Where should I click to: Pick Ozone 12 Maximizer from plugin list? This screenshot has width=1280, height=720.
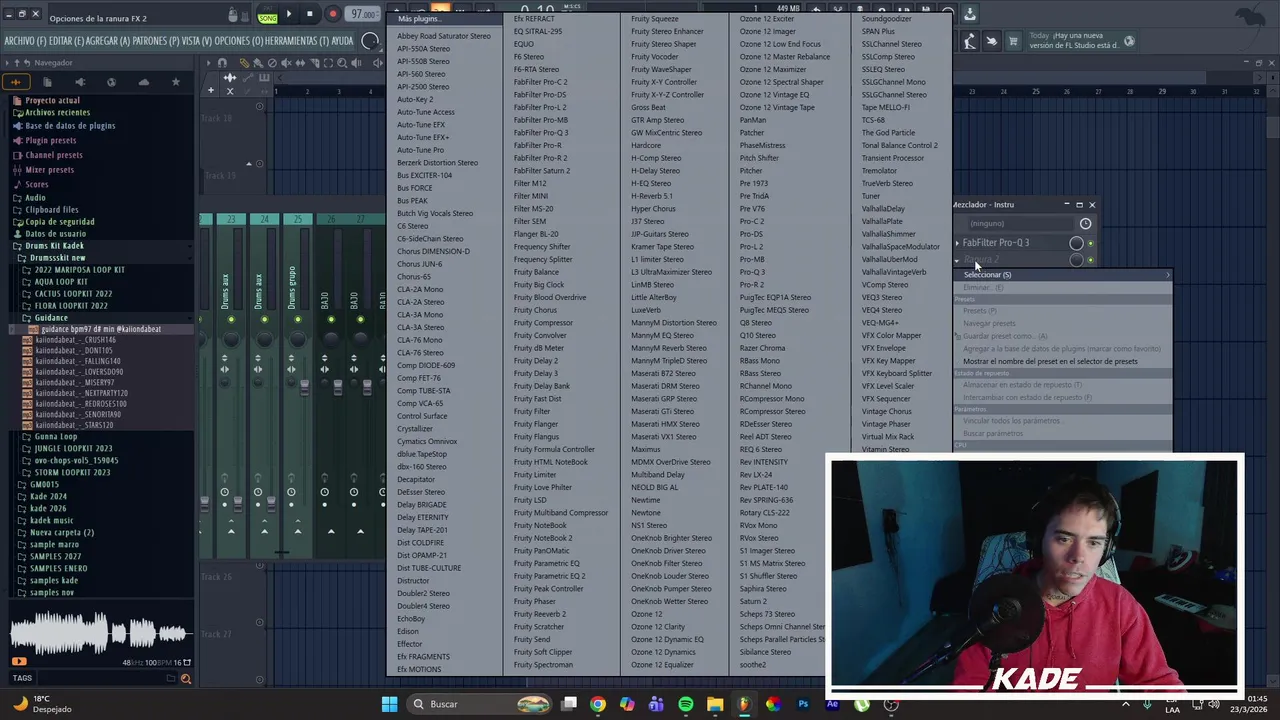(773, 70)
